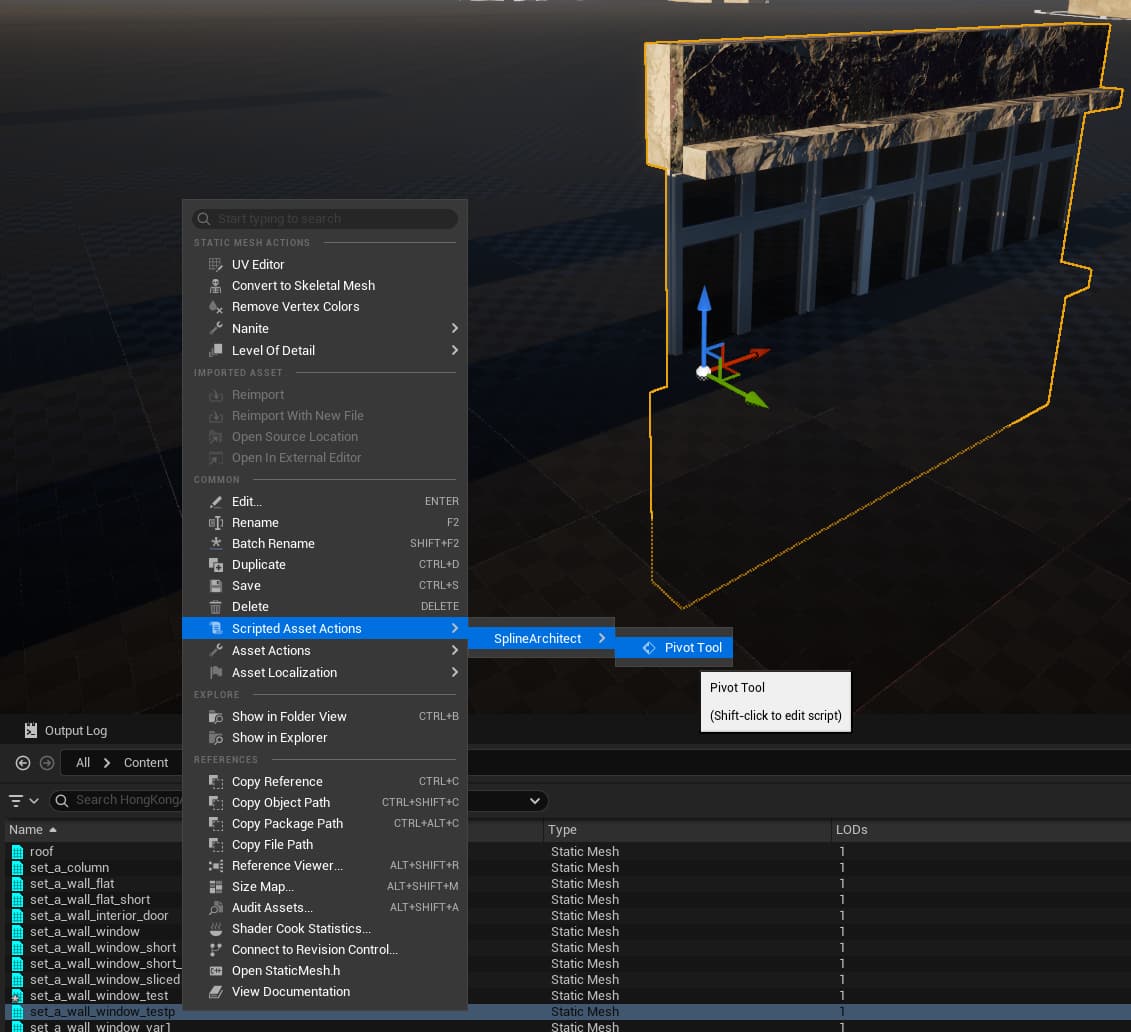Click the Save asset icon
The width and height of the screenshot is (1131, 1032).
tap(215, 586)
